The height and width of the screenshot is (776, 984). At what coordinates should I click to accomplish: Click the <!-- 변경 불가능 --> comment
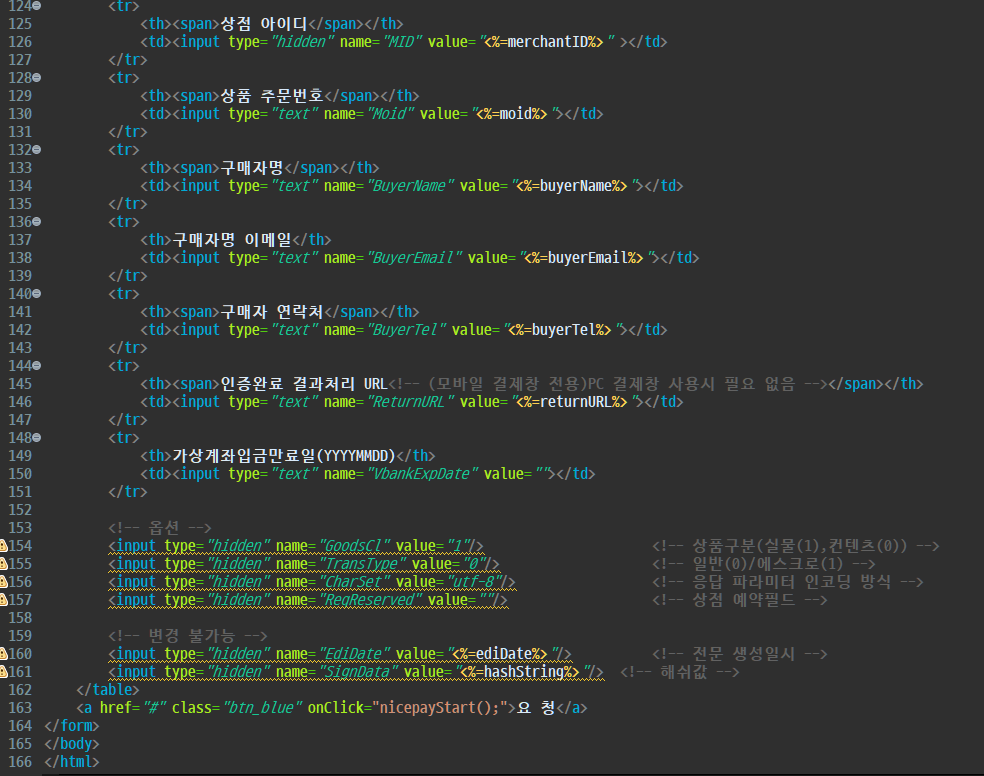click(188, 636)
